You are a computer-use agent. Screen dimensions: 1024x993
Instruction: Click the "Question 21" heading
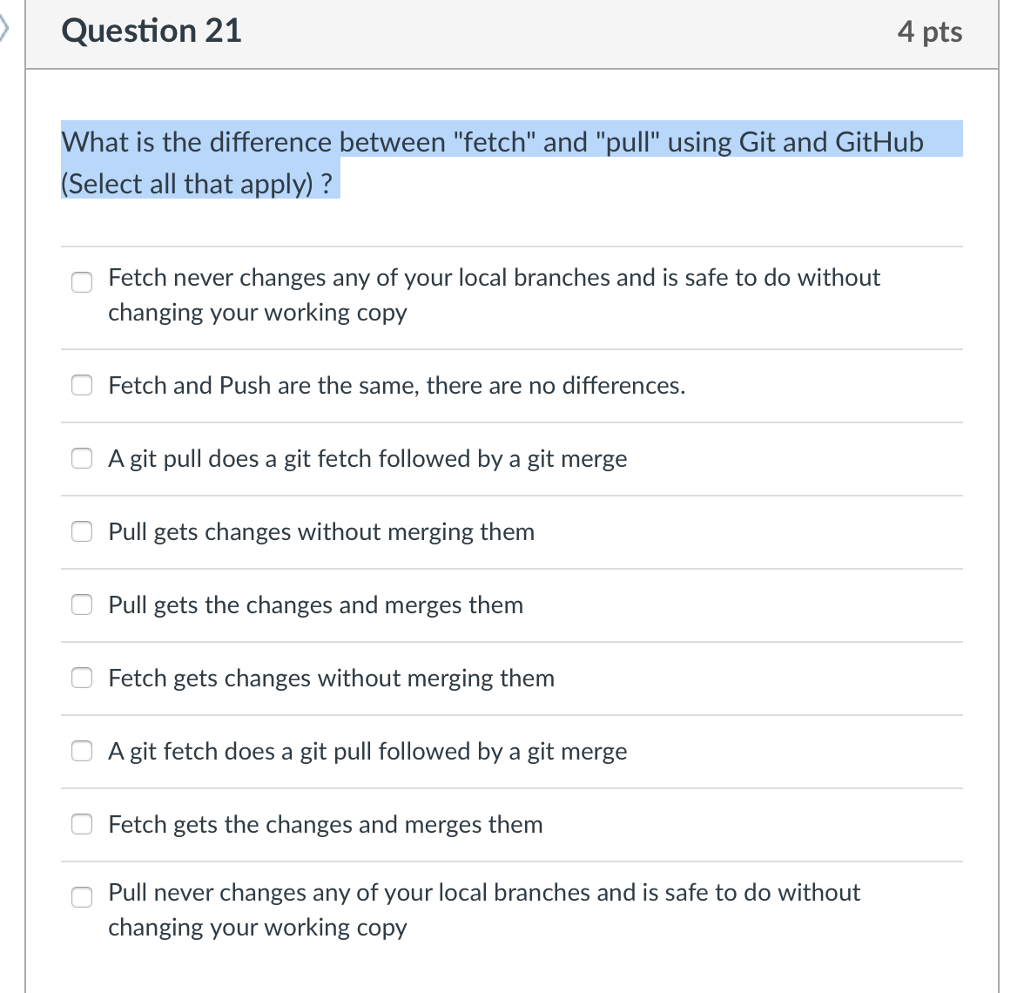151,31
